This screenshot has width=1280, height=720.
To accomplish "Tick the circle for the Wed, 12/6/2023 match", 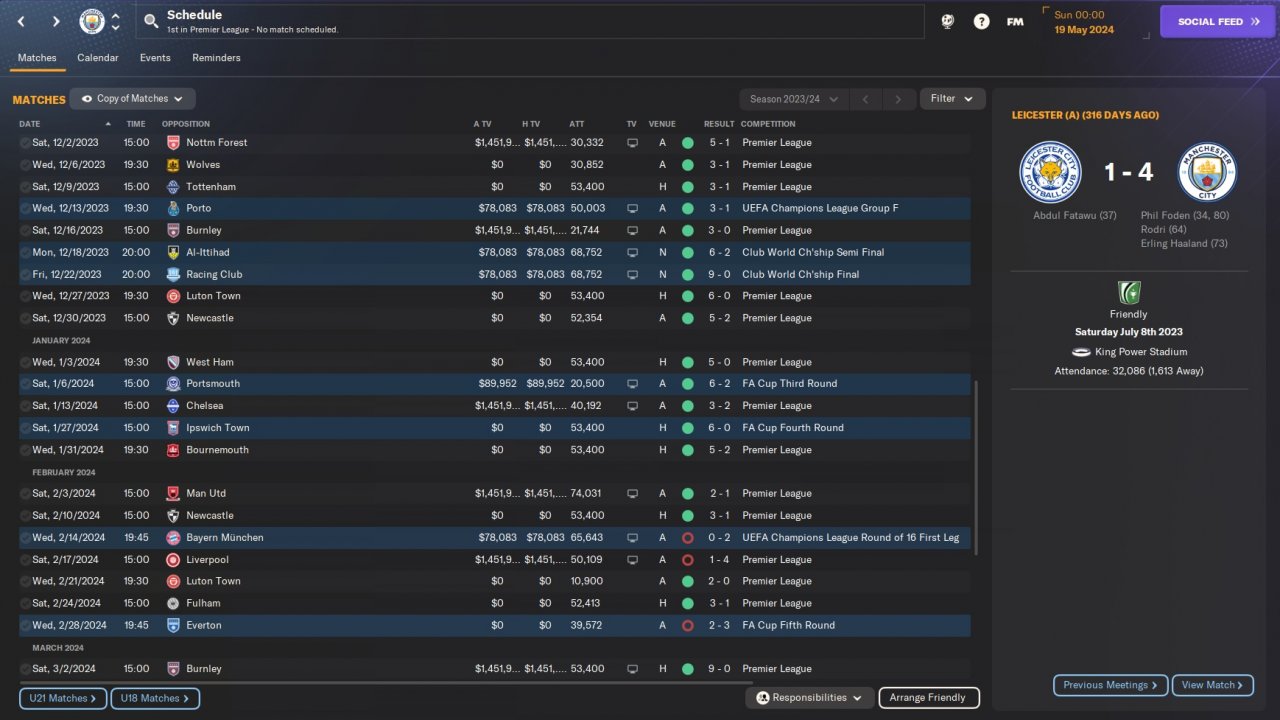I will click(25, 165).
